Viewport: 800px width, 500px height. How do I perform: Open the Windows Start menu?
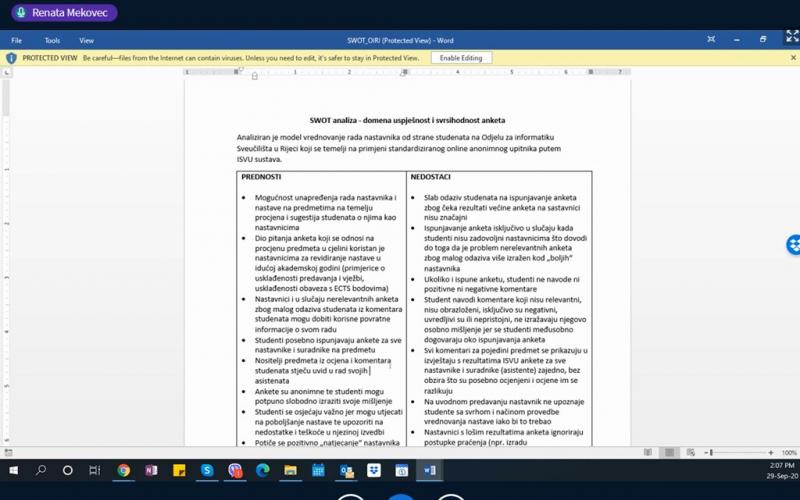click(x=13, y=470)
